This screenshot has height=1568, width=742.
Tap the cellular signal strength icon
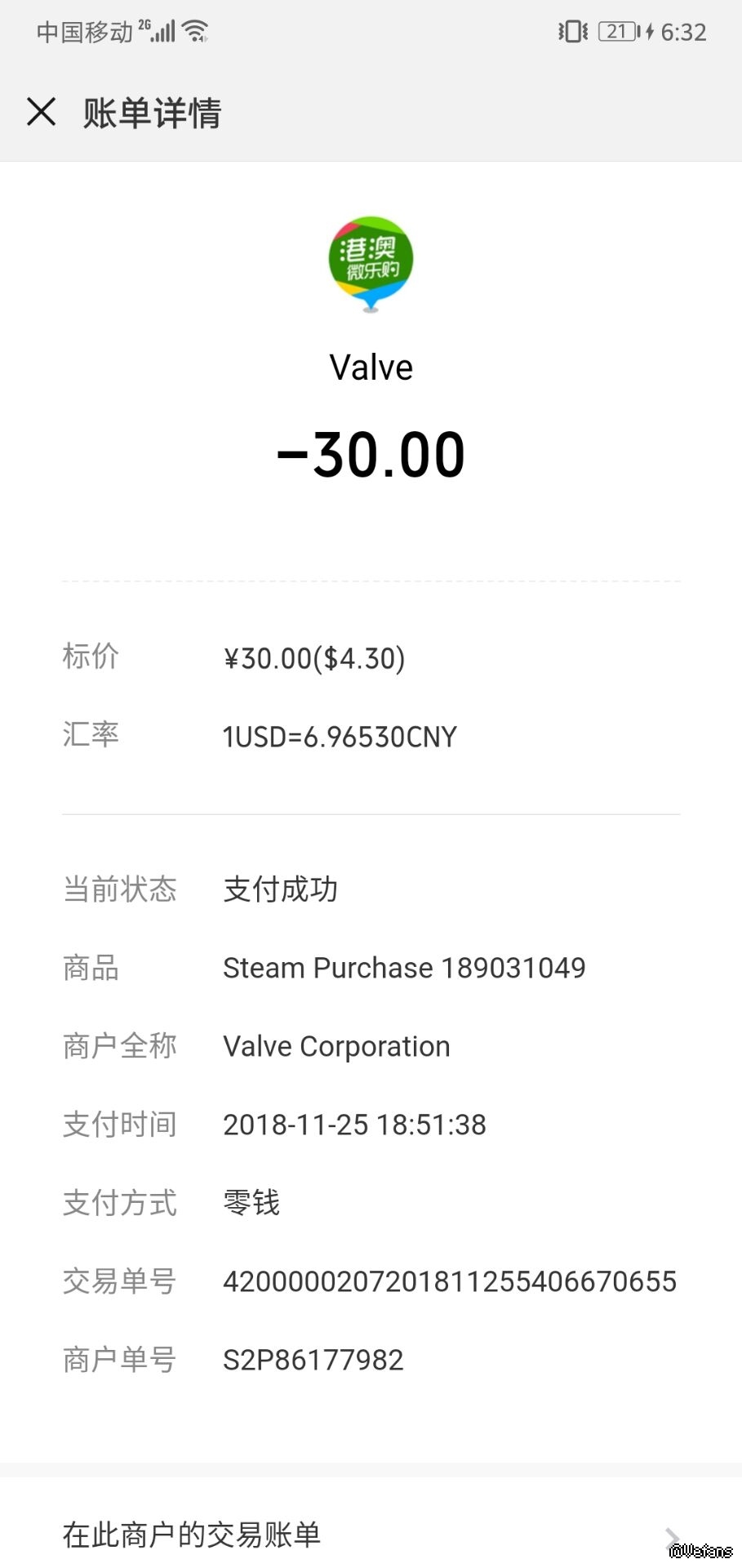click(163, 31)
